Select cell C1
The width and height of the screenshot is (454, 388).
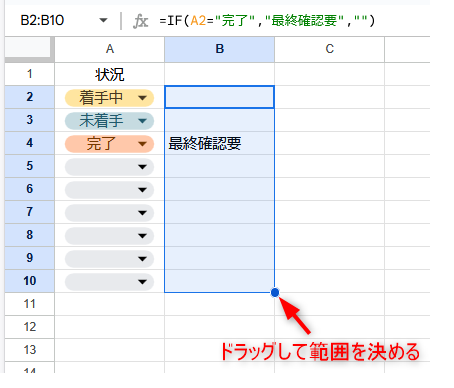point(329,74)
